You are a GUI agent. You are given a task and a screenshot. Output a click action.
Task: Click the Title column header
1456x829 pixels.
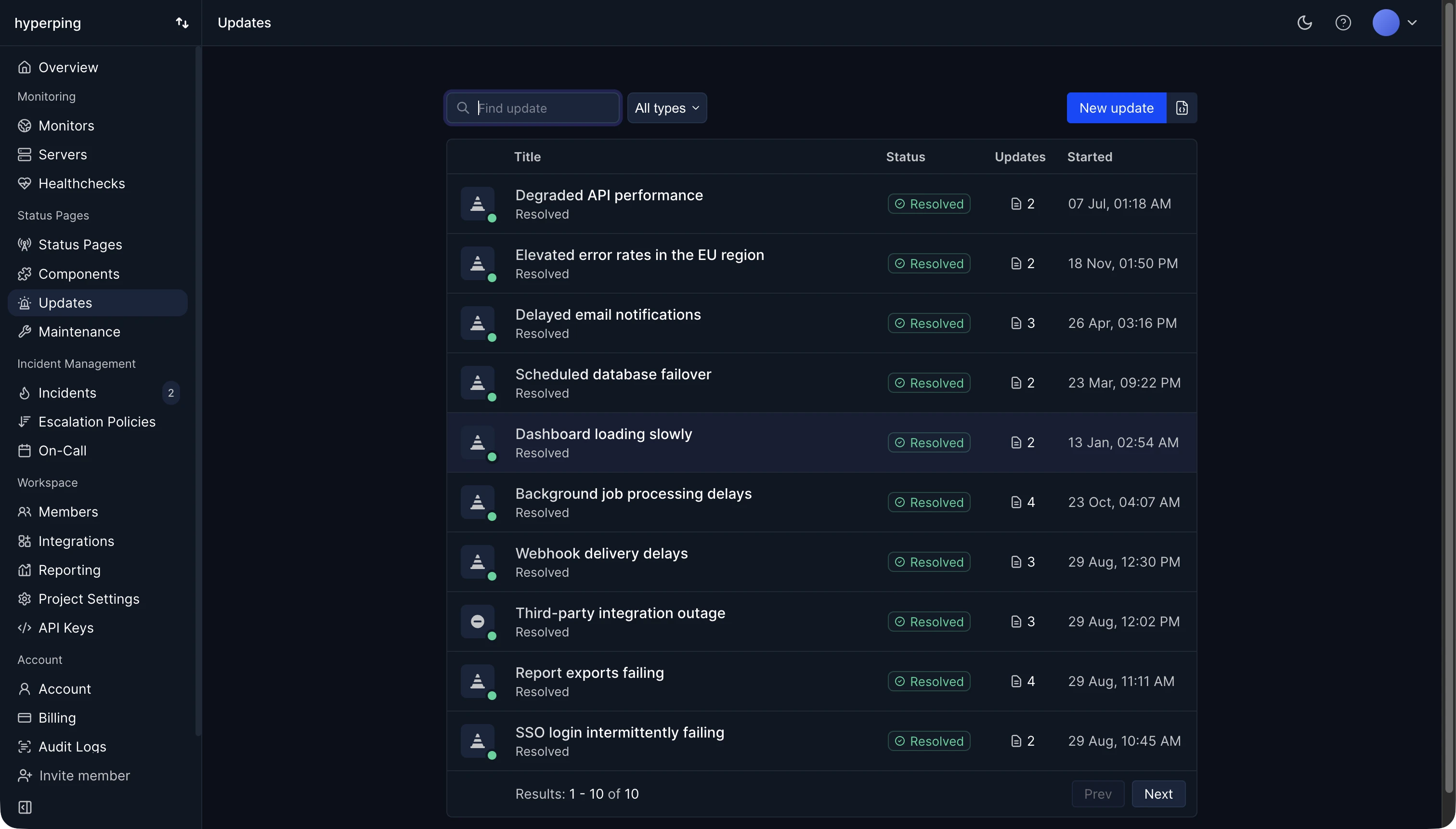527,156
